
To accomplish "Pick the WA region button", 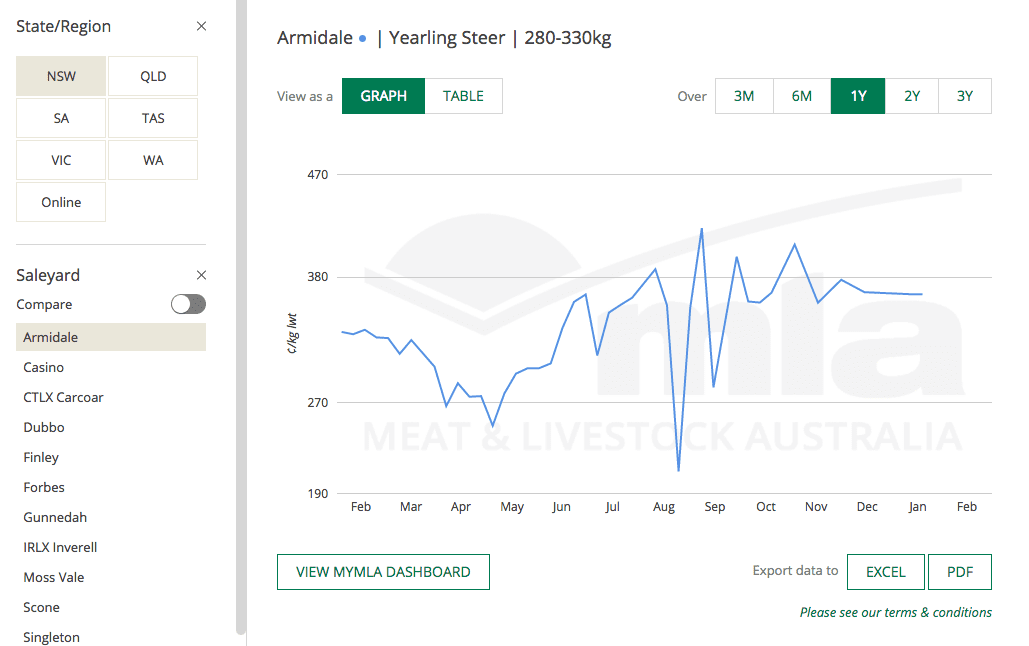I will (x=153, y=160).
